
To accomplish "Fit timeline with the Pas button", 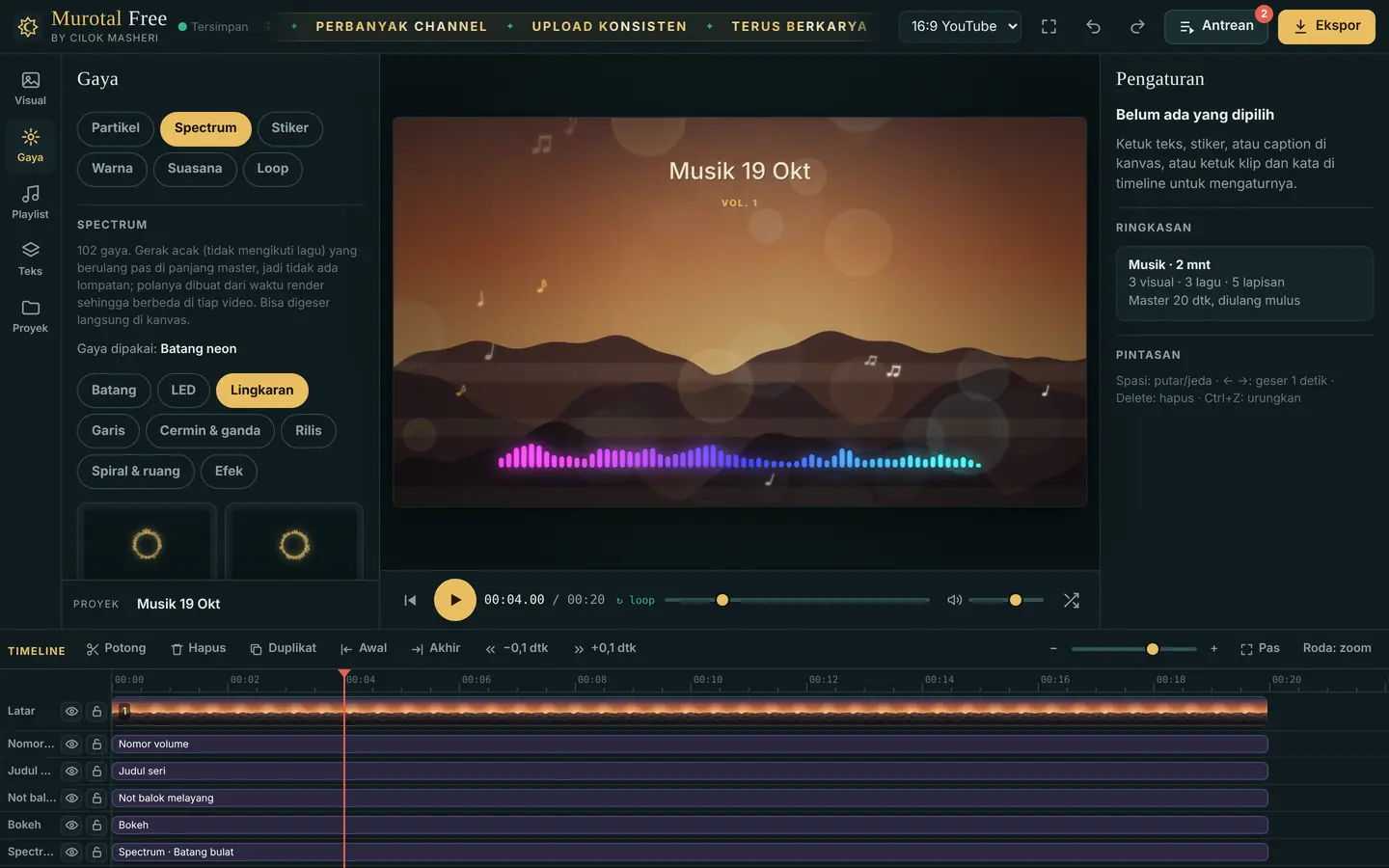I will [1260, 649].
